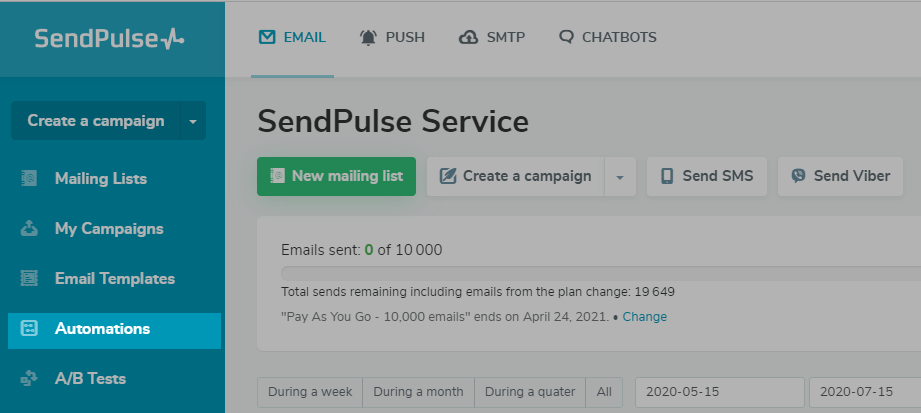Click the Mailing Lists sidebar icon
The width and height of the screenshot is (921, 413).
29,179
